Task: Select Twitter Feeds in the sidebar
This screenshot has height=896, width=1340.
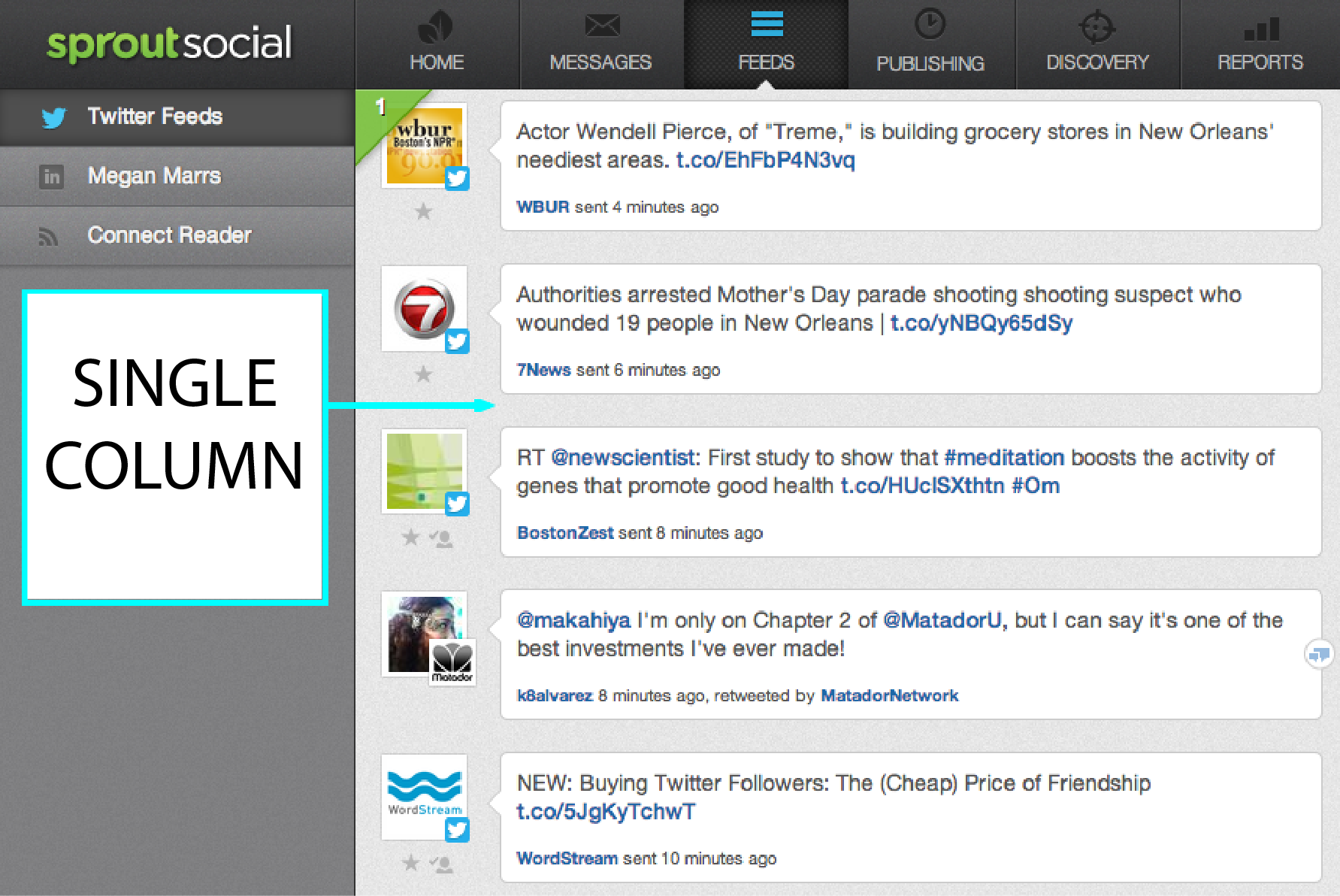Action: click(x=155, y=117)
